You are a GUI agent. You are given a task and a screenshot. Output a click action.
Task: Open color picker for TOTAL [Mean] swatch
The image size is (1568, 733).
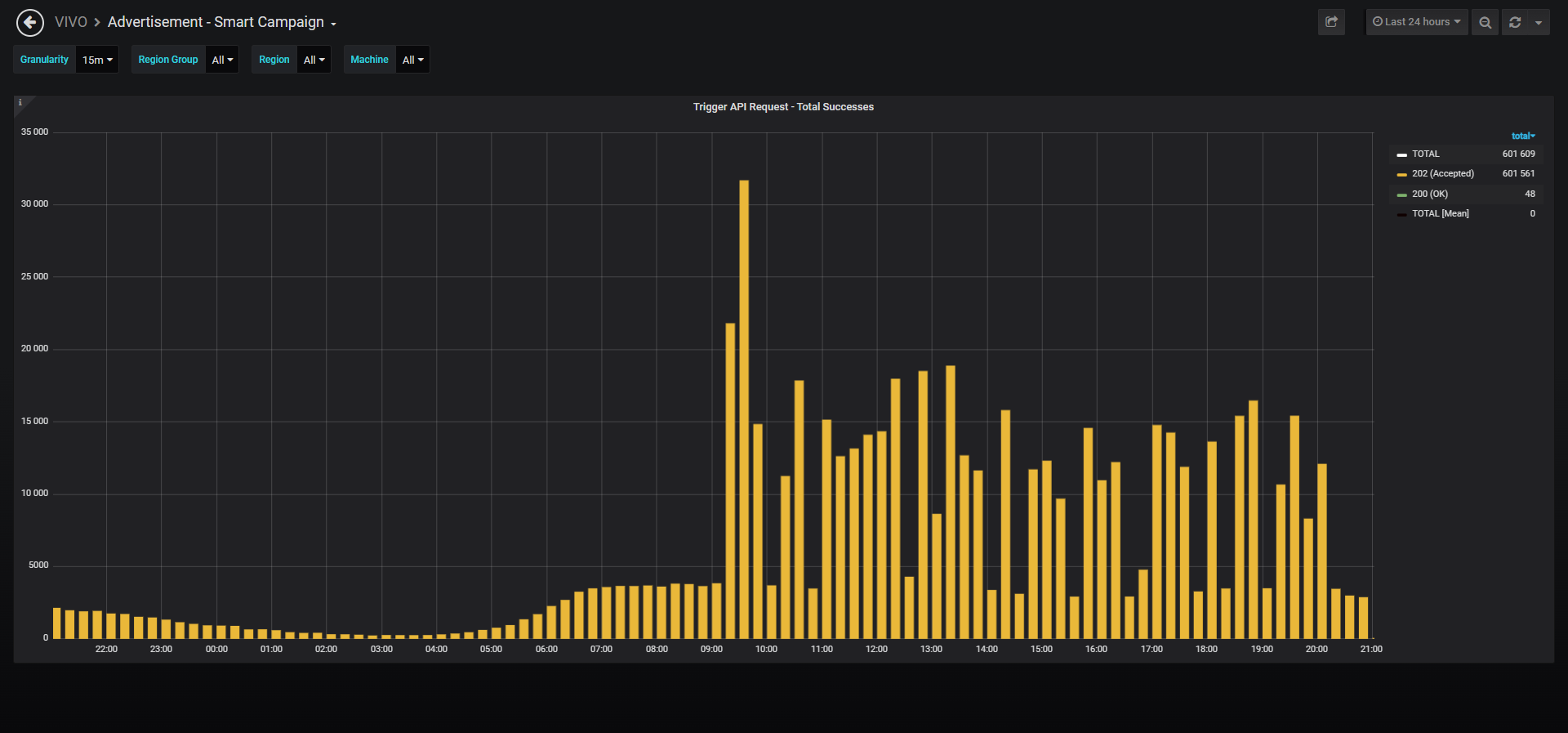[1401, 214]
